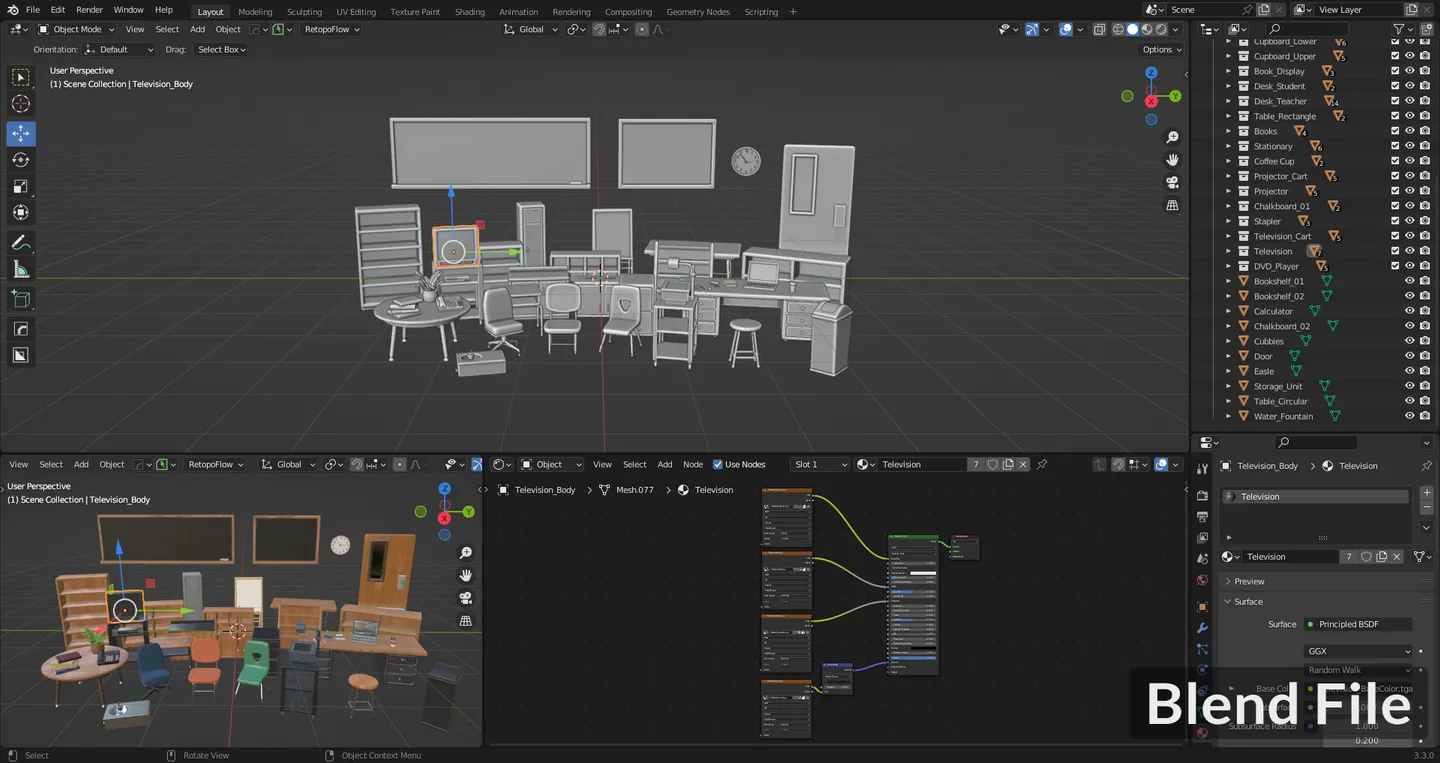Toggle proportional editing in top viewport header
Image resolution: width=1440 pixels, height=763 pixels.
(642, 29)
